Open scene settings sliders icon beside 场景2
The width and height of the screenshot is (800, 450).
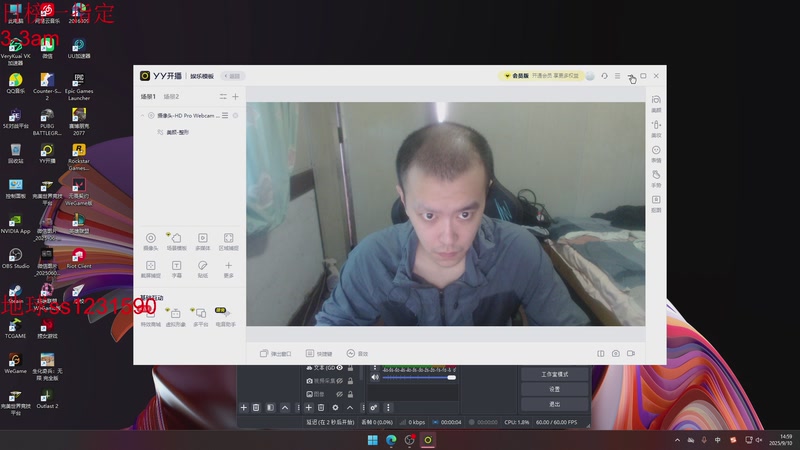pos(223,96)
